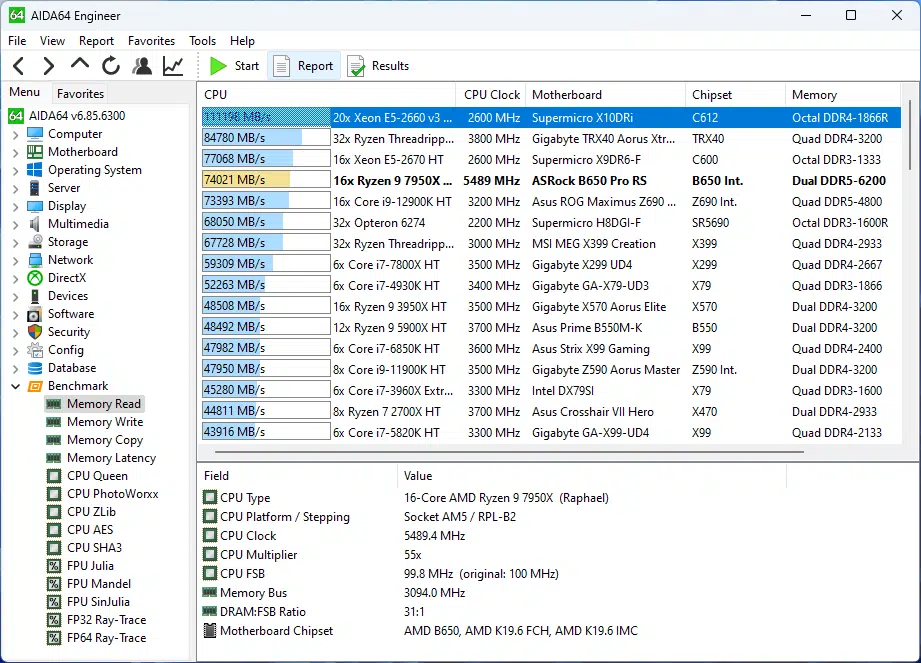Expand the Display tree node
The width and height of the screenshot is (921, 663).
(x=16, y=207)
